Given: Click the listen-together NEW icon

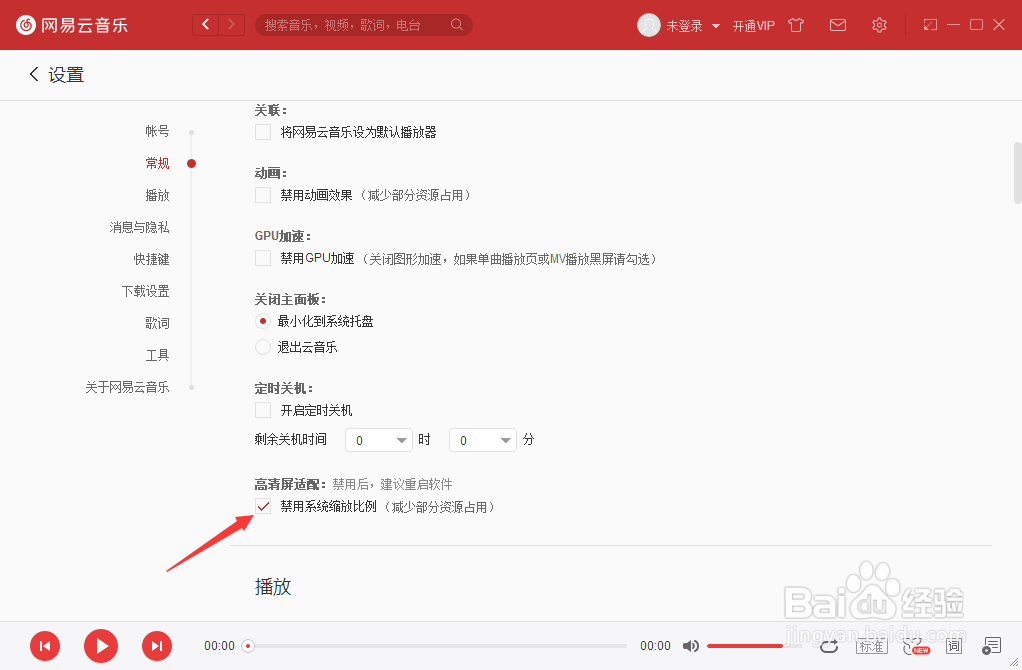Looking at the screenshot, I should 913,646.
